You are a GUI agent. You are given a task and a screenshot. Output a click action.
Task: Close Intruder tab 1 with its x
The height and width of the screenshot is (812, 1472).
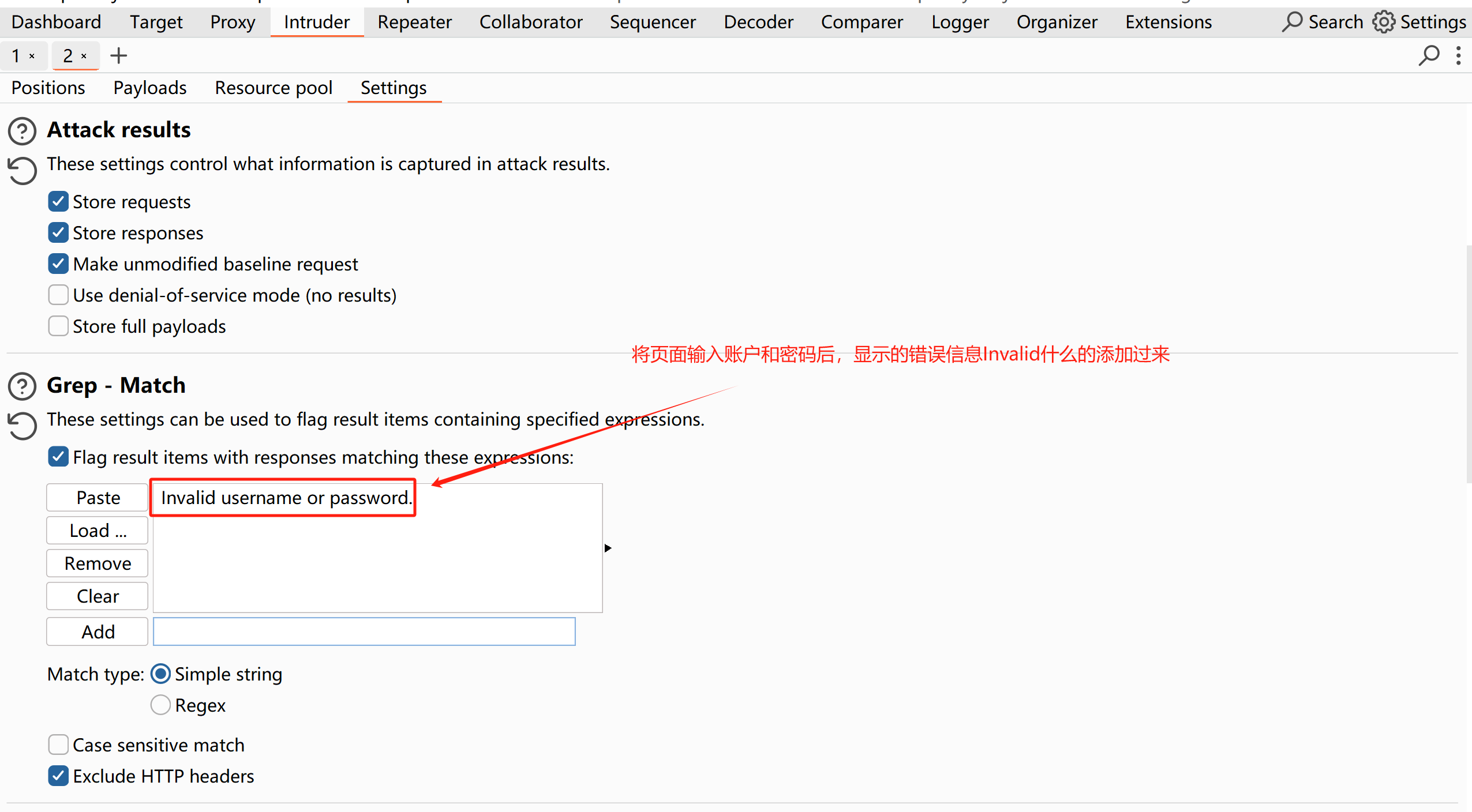point(32,56)
